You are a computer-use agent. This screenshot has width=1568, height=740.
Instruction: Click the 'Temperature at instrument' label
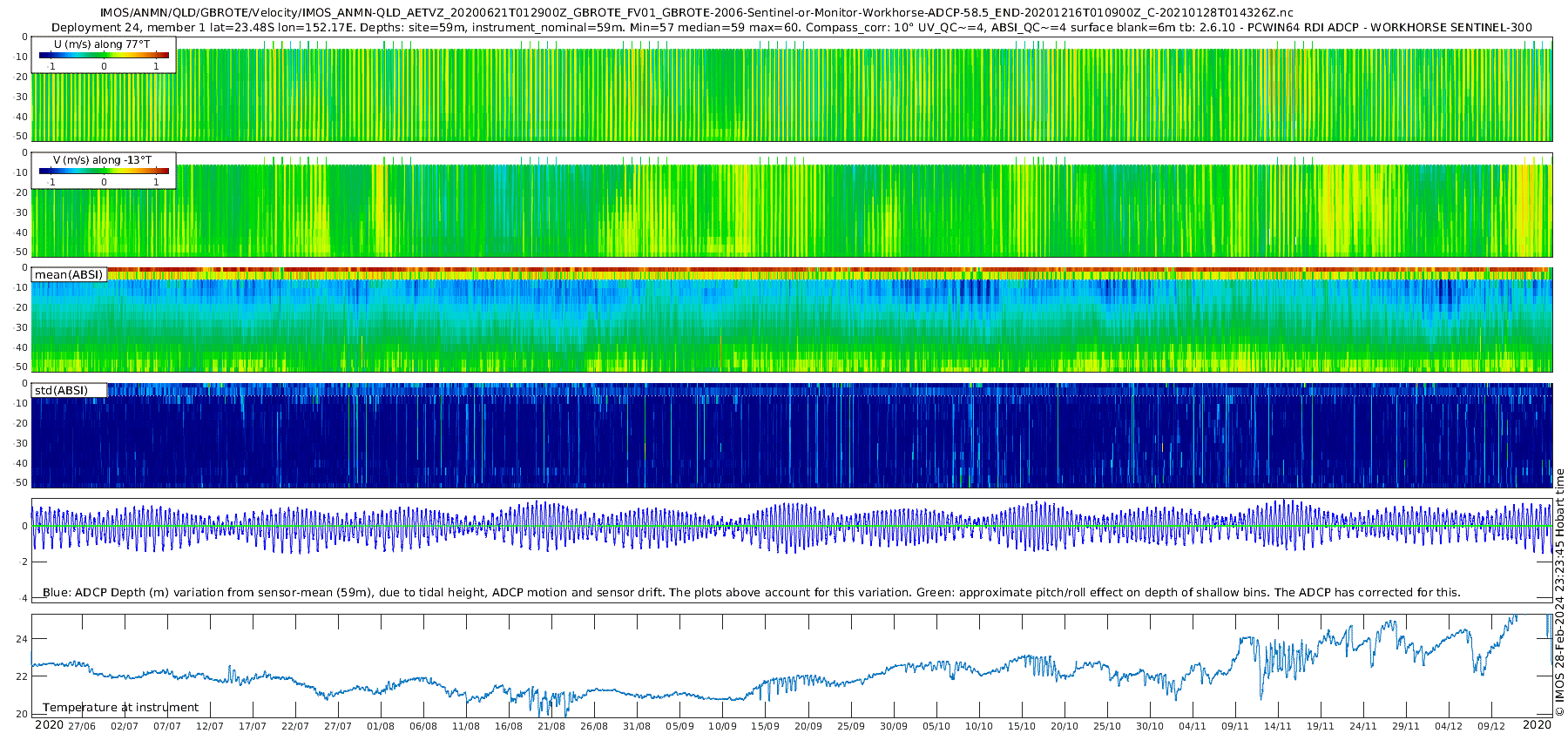(120, 708)
